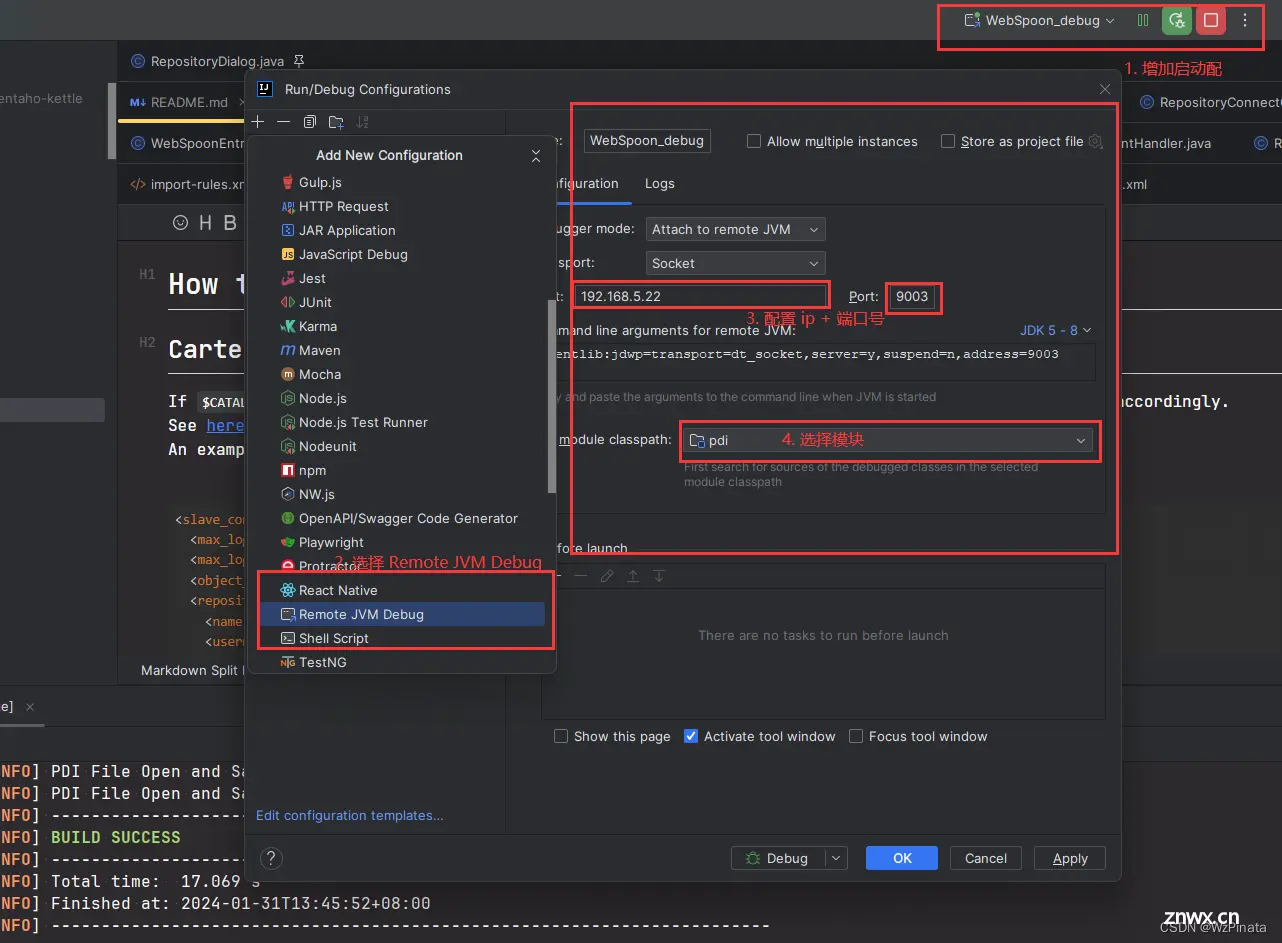Uncheck Activate tool window checkbox
This screenshot has width=1282, height=943.
point(691,736)
